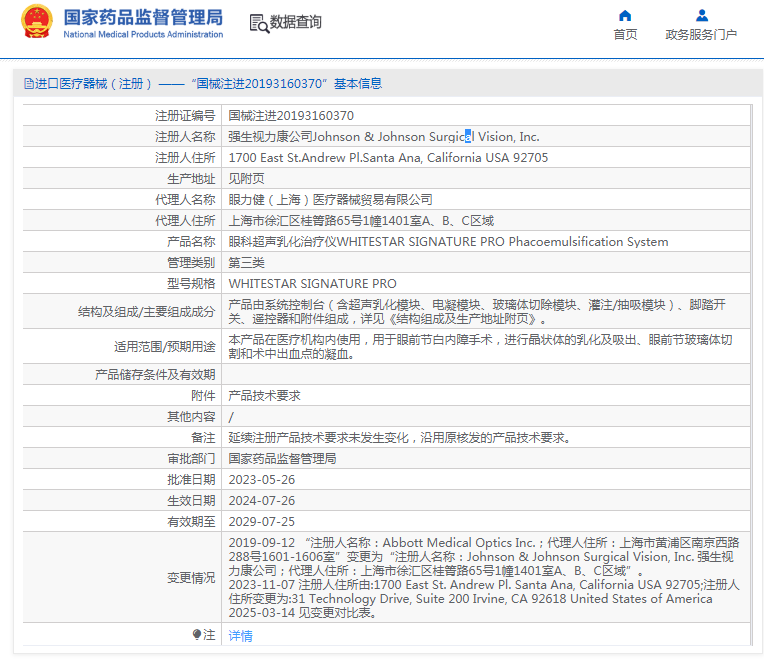764x667 pixels.
Task: Click the 适用范围/预期用途 label
Action: [x=165, y=346]
